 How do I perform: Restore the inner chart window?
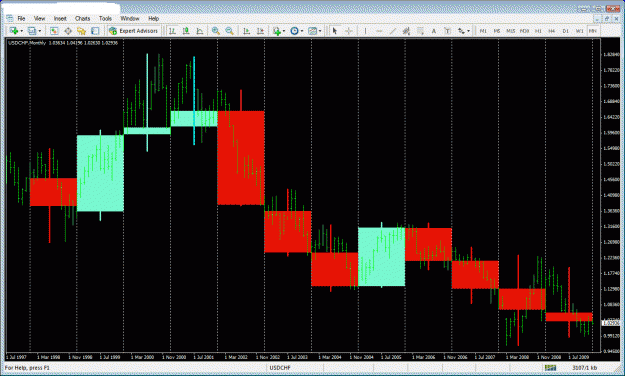click(606, 18)
